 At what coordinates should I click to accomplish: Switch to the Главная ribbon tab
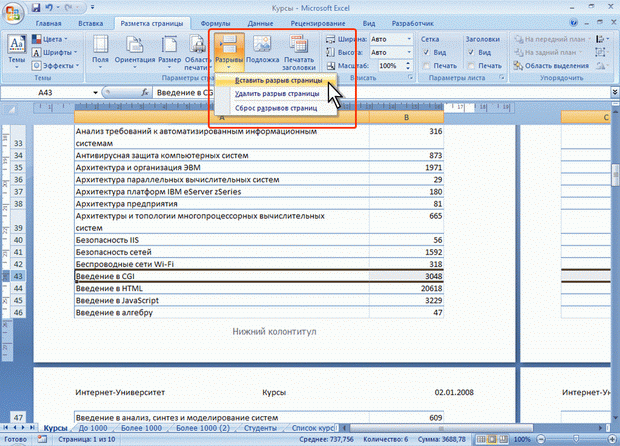tap(48, 24)
